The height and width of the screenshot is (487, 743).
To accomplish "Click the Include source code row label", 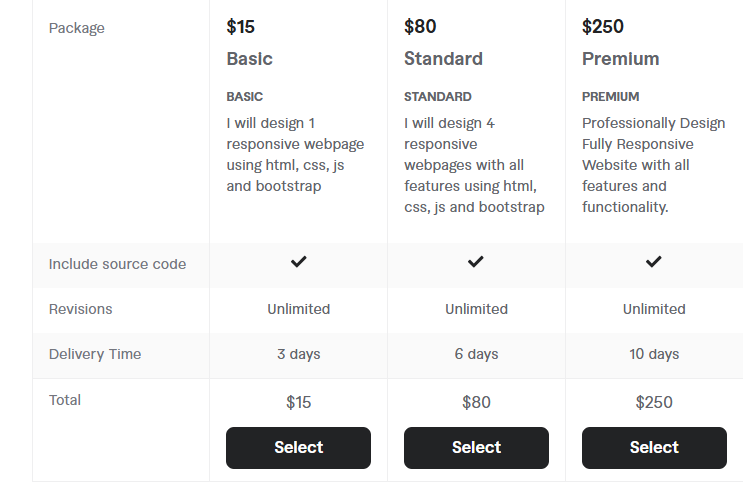I will 118,264.
